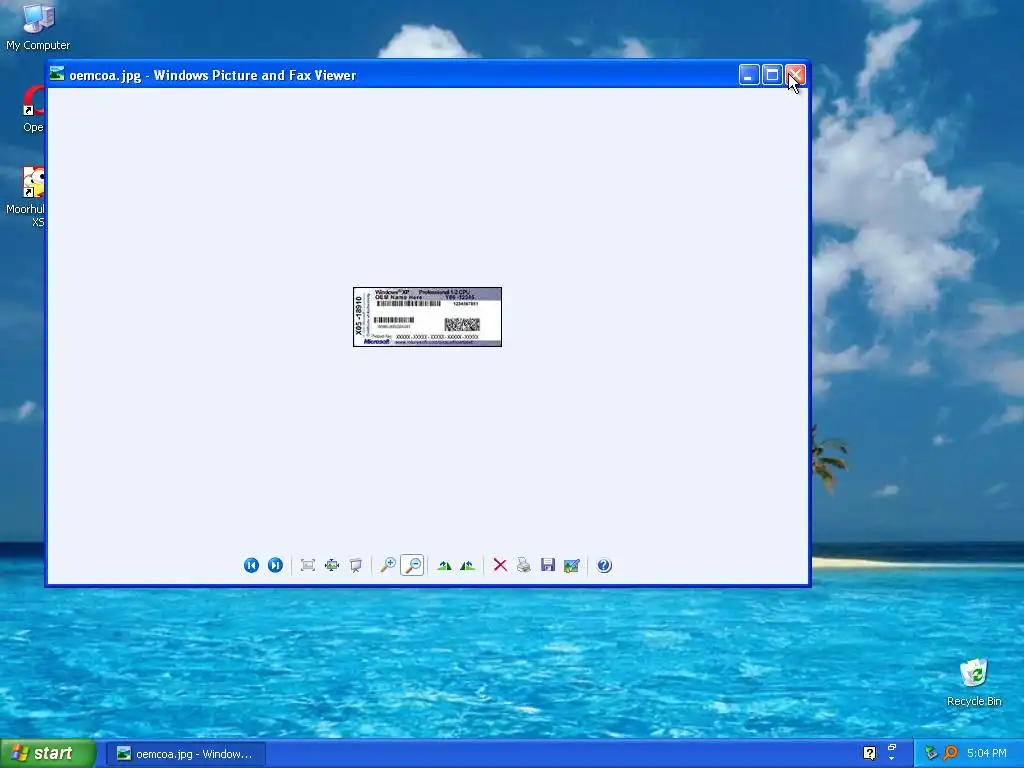Save a copy using floppy disk icon

pos(548,566)
